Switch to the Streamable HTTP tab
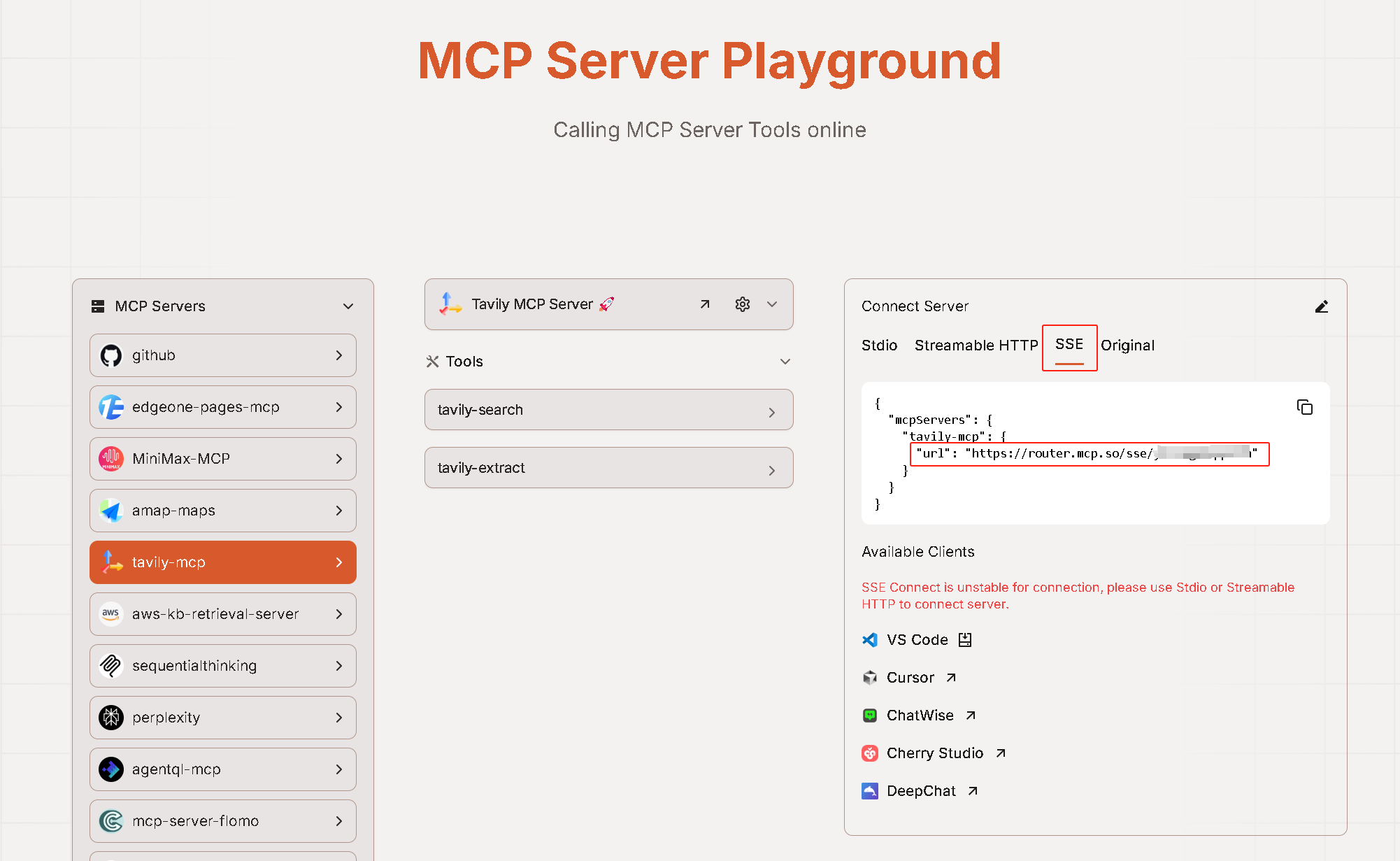 click(x=976, y=345)
